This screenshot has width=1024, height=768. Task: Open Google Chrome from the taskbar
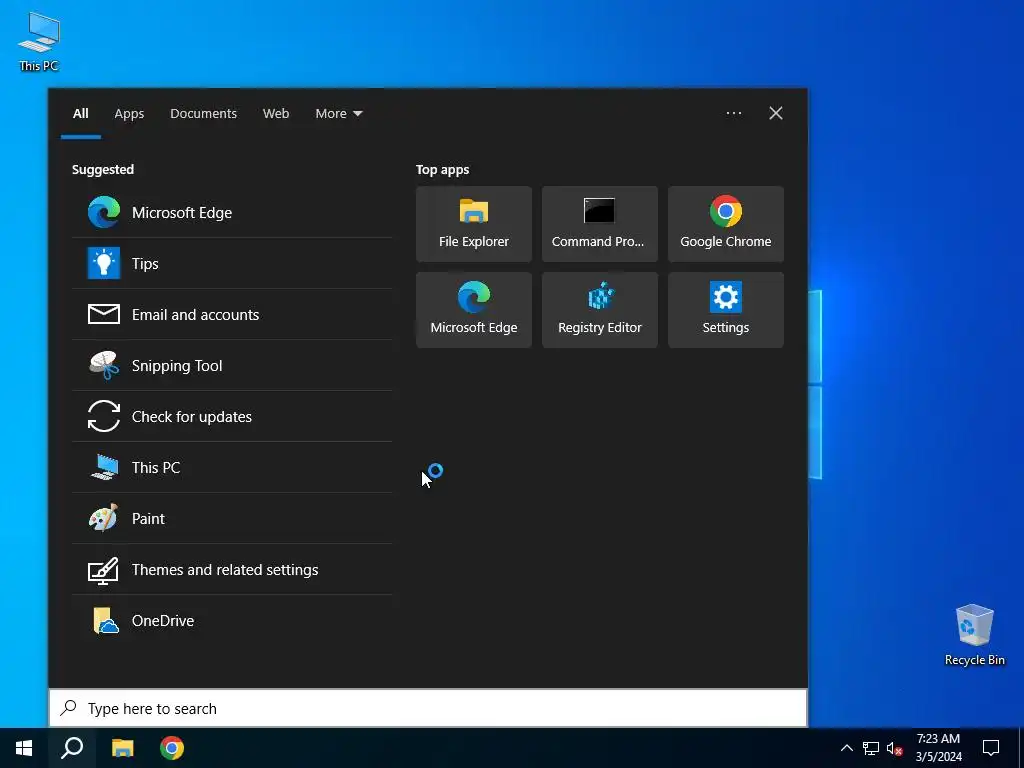click(172, 748)
